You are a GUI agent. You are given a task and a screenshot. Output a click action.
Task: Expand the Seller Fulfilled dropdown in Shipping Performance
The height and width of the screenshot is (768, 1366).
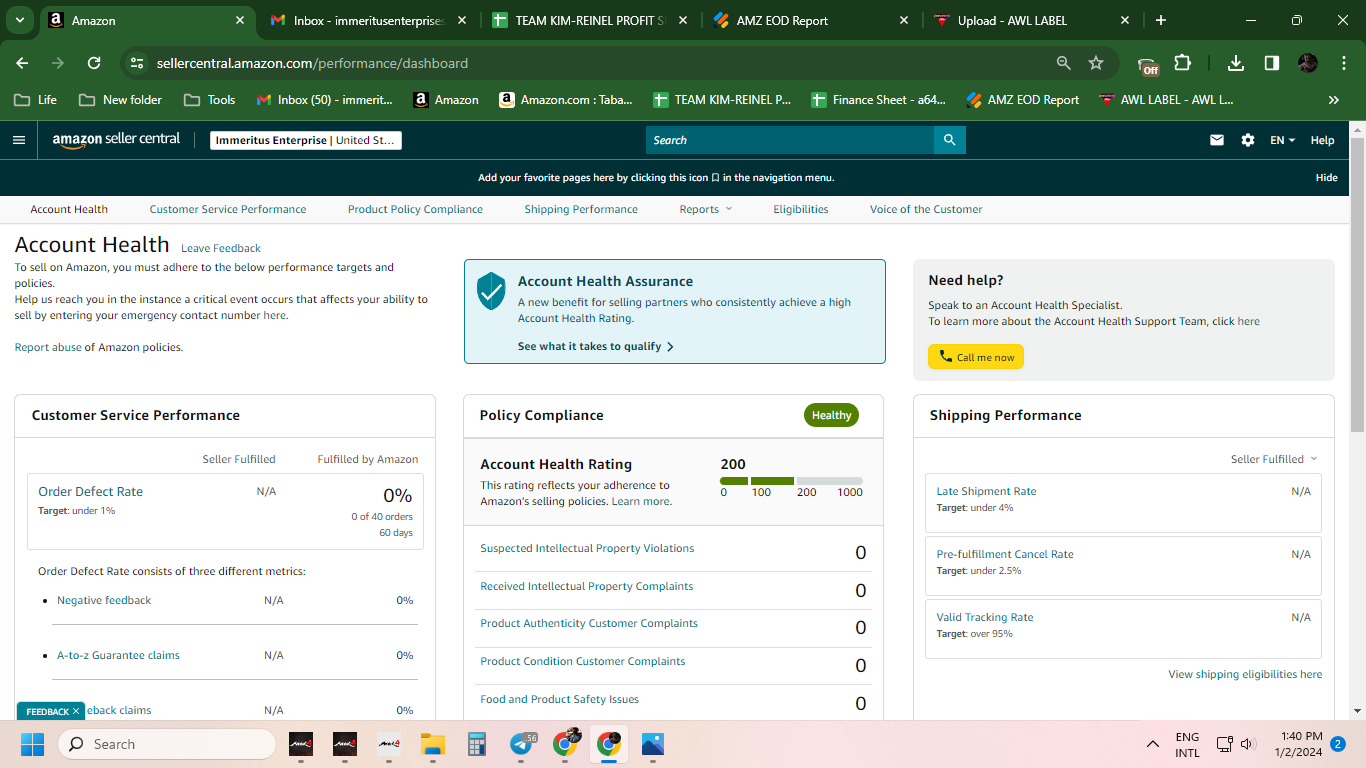[x=1274, y=459]
